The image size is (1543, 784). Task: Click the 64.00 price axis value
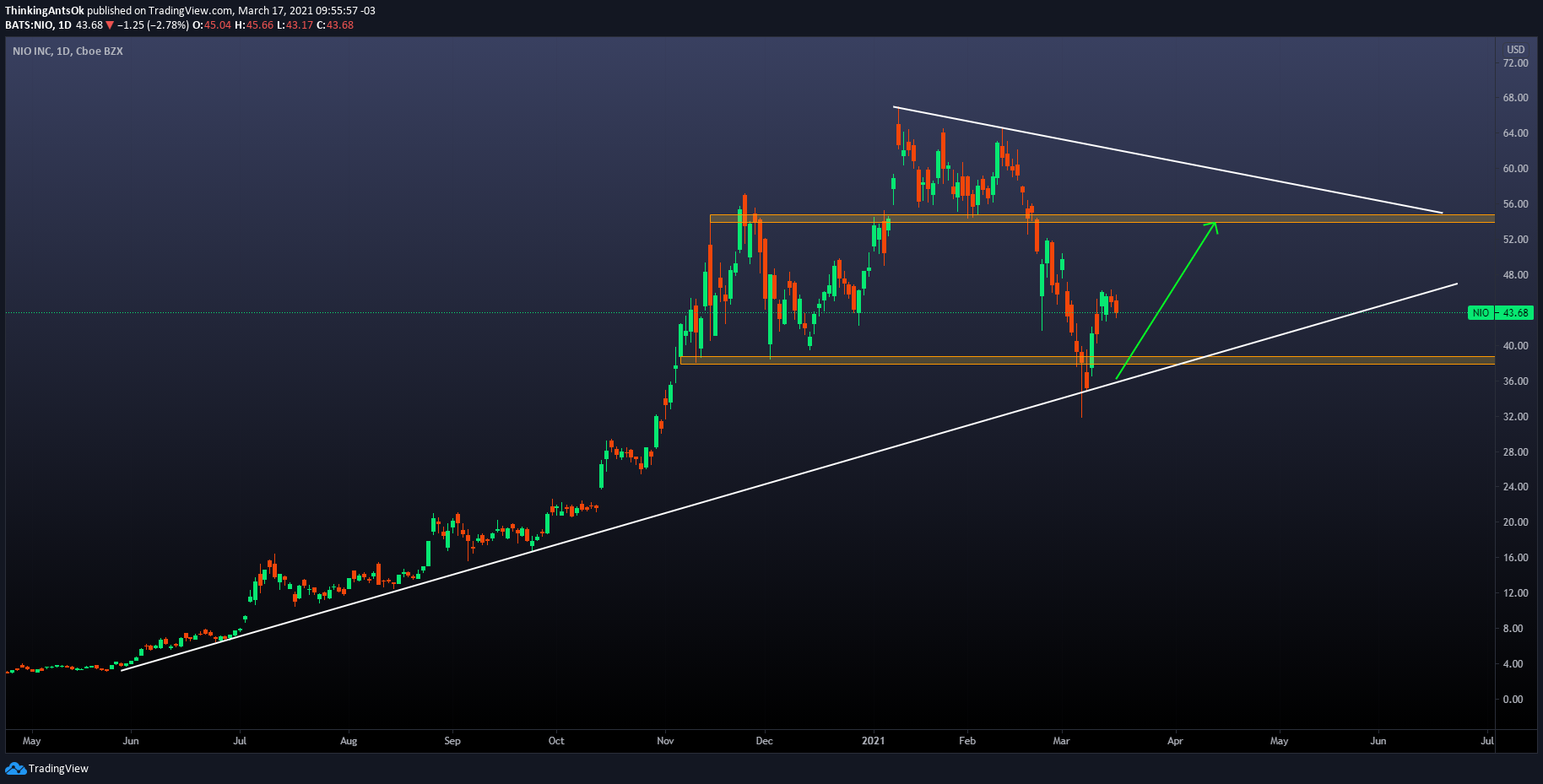coord(1515,133)
